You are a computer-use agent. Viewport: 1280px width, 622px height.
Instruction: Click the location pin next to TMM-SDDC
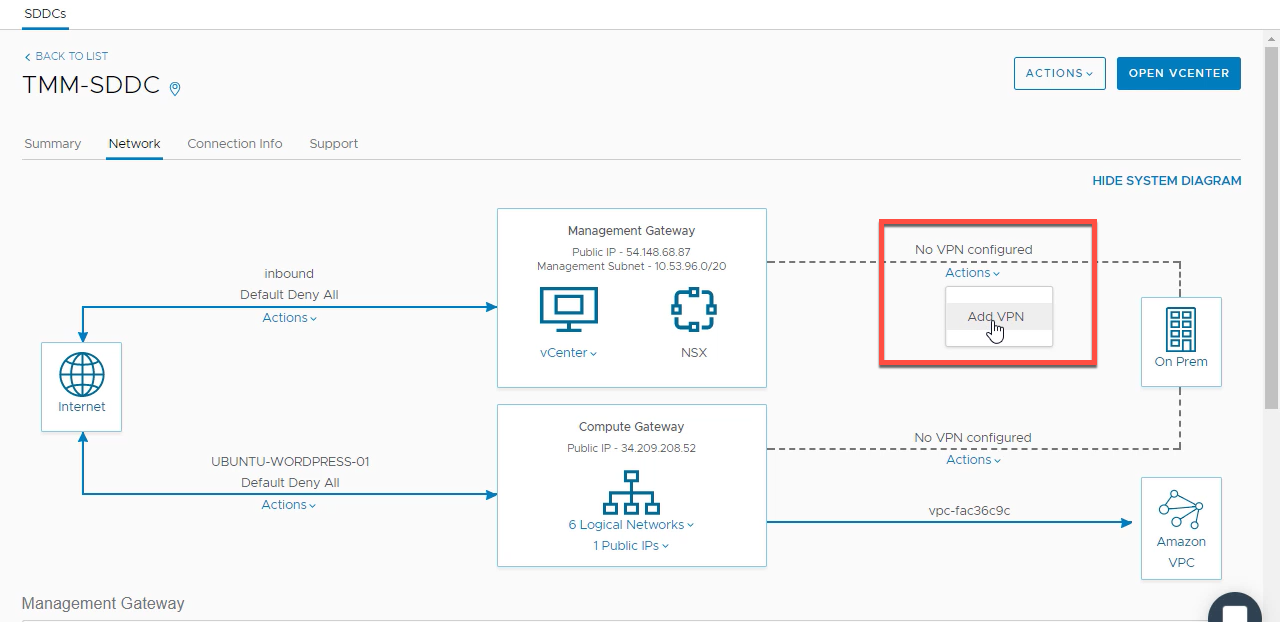click(175, 89)
